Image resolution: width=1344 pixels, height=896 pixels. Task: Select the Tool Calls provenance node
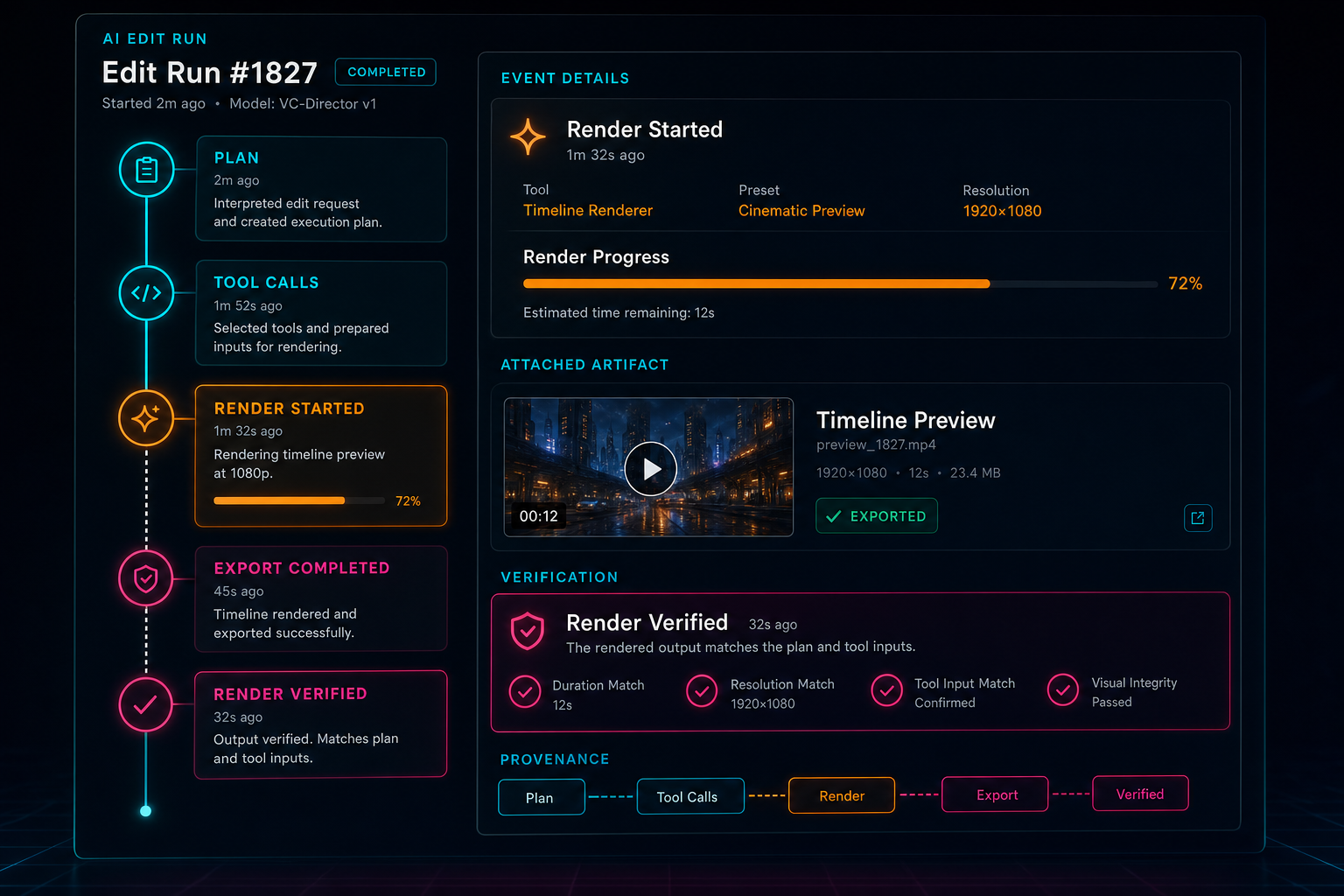point(690,796)
